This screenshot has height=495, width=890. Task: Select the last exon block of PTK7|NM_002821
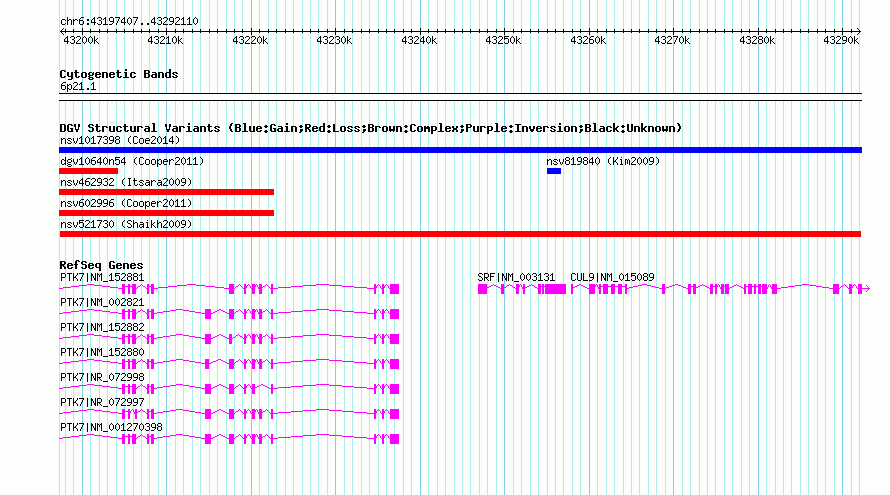click(394, 314)
